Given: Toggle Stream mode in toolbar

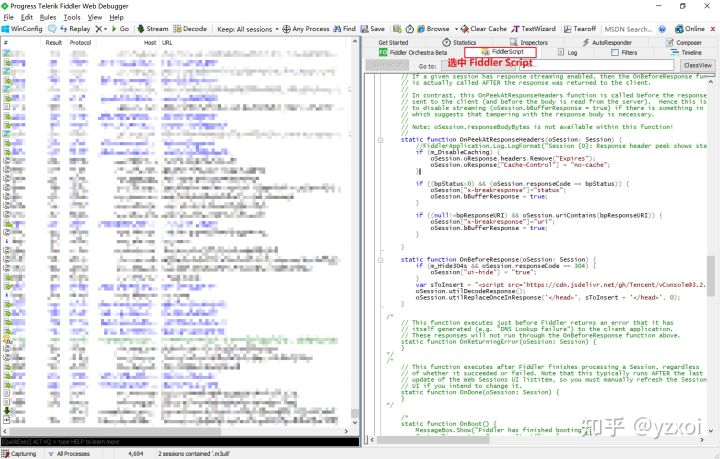Looking at the screenshot, I should pyautogui.click(x=153, y=28).
